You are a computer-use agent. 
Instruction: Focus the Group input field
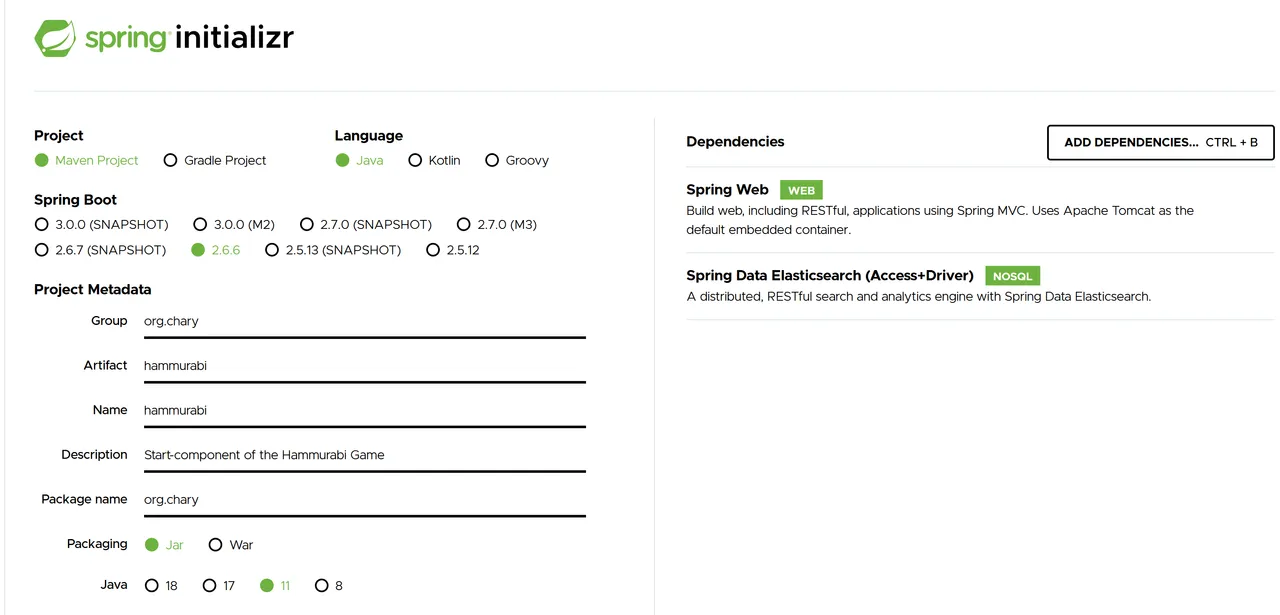pos(364,322)
